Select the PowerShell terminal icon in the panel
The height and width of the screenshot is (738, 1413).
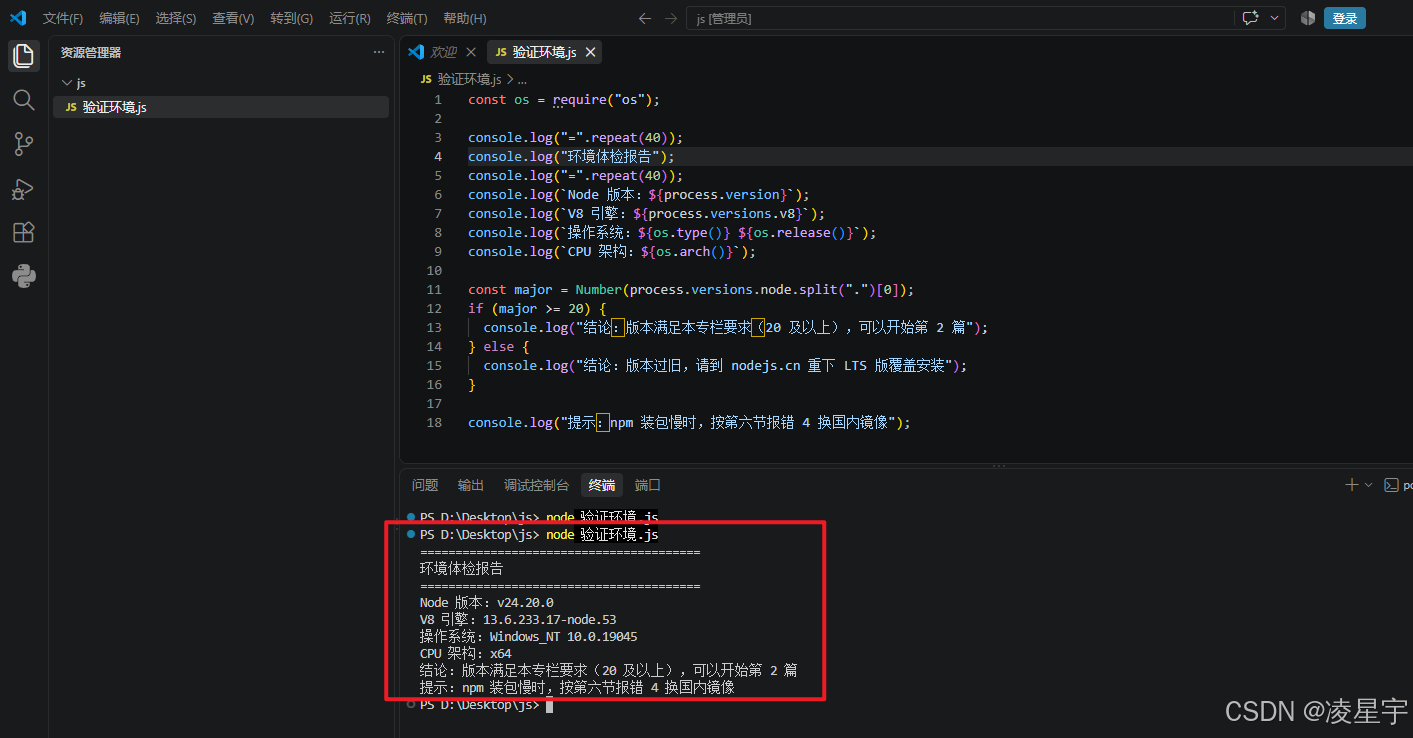1391,485
